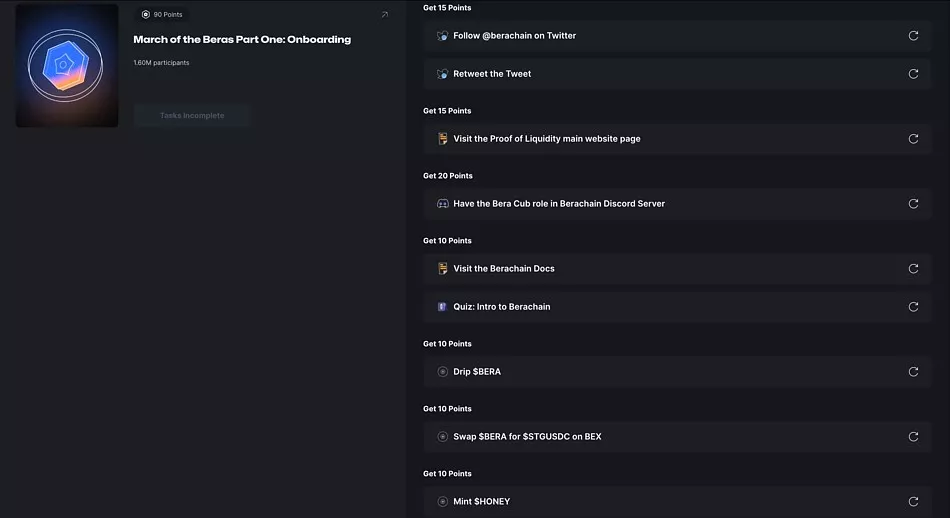Image resolution: width=950 pixels, height=518 pixels.
Task: Open the Retweet the Tweet task
Action: 492,74
